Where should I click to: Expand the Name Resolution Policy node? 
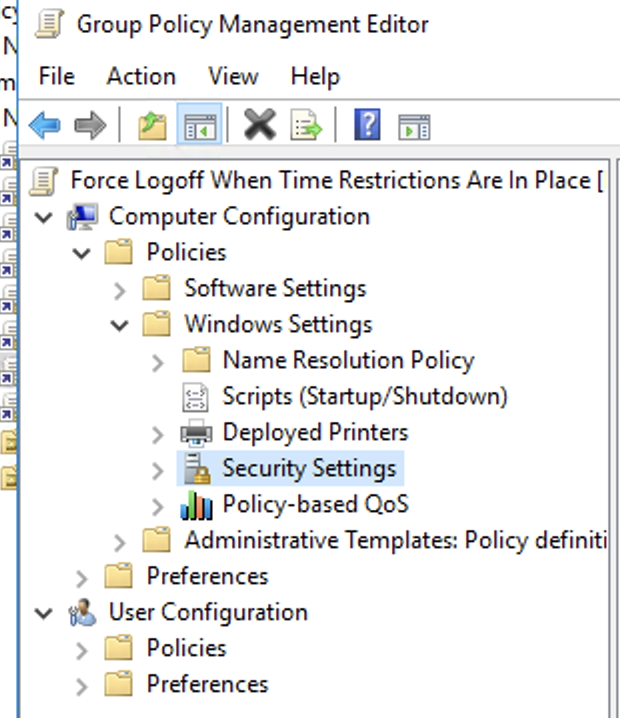pyautogui.click(x=158, y=363)
